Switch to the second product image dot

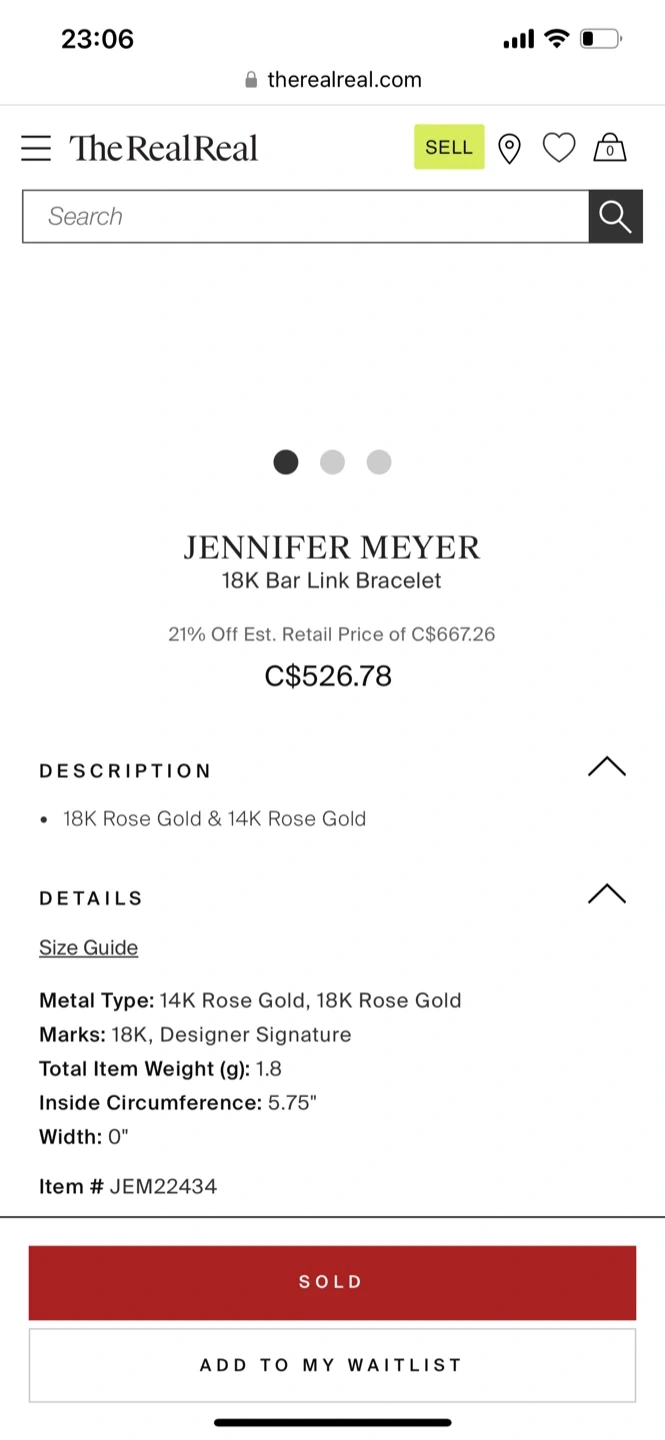332,462
